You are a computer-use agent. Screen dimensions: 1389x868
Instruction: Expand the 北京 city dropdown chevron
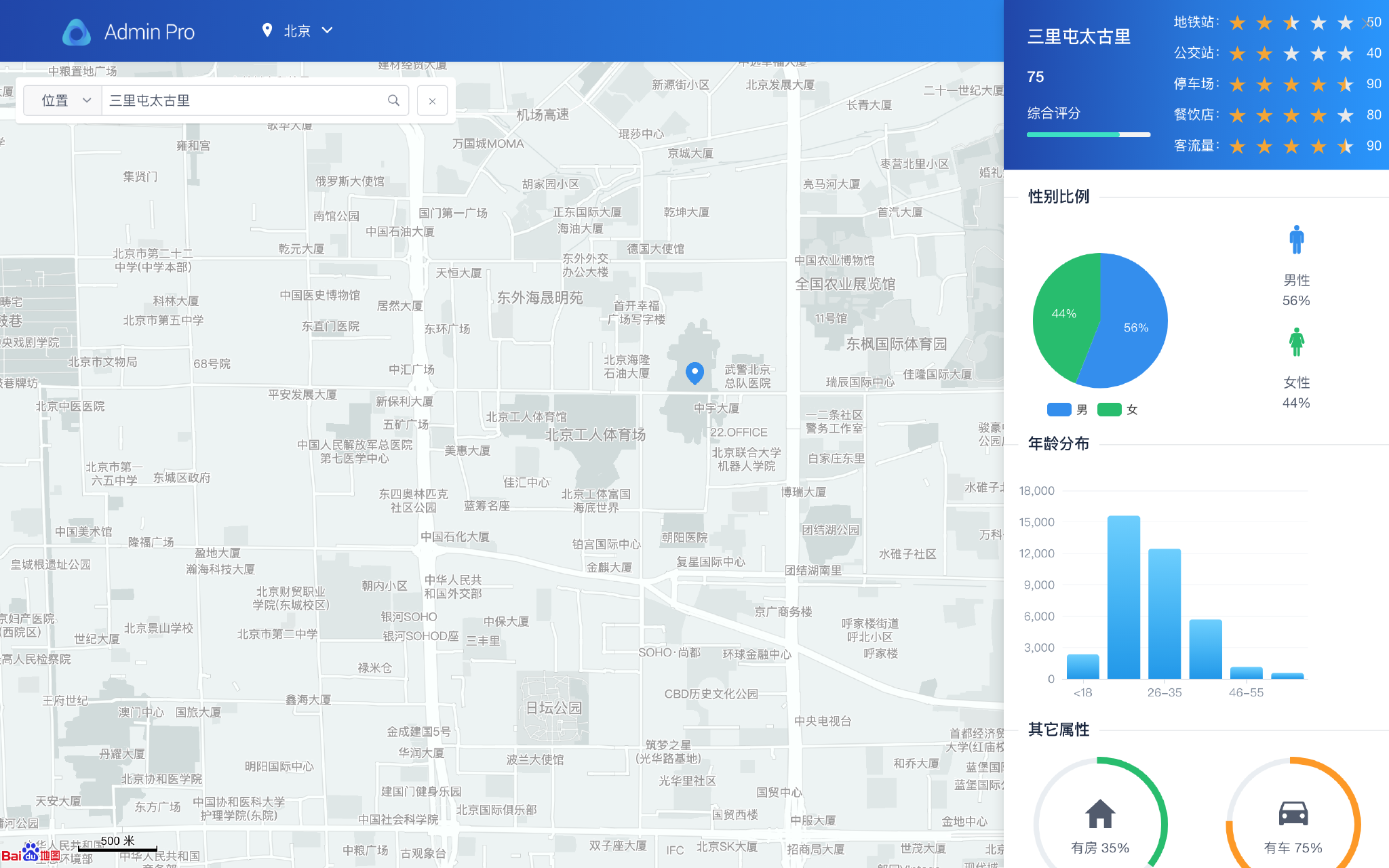(x=327, y=31)
